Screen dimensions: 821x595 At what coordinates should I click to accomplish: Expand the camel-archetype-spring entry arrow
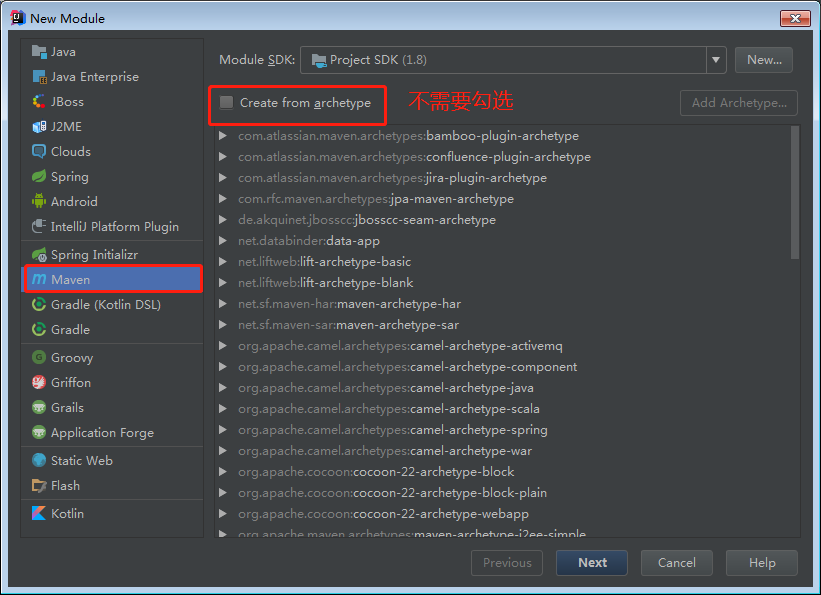coord(224,430)
